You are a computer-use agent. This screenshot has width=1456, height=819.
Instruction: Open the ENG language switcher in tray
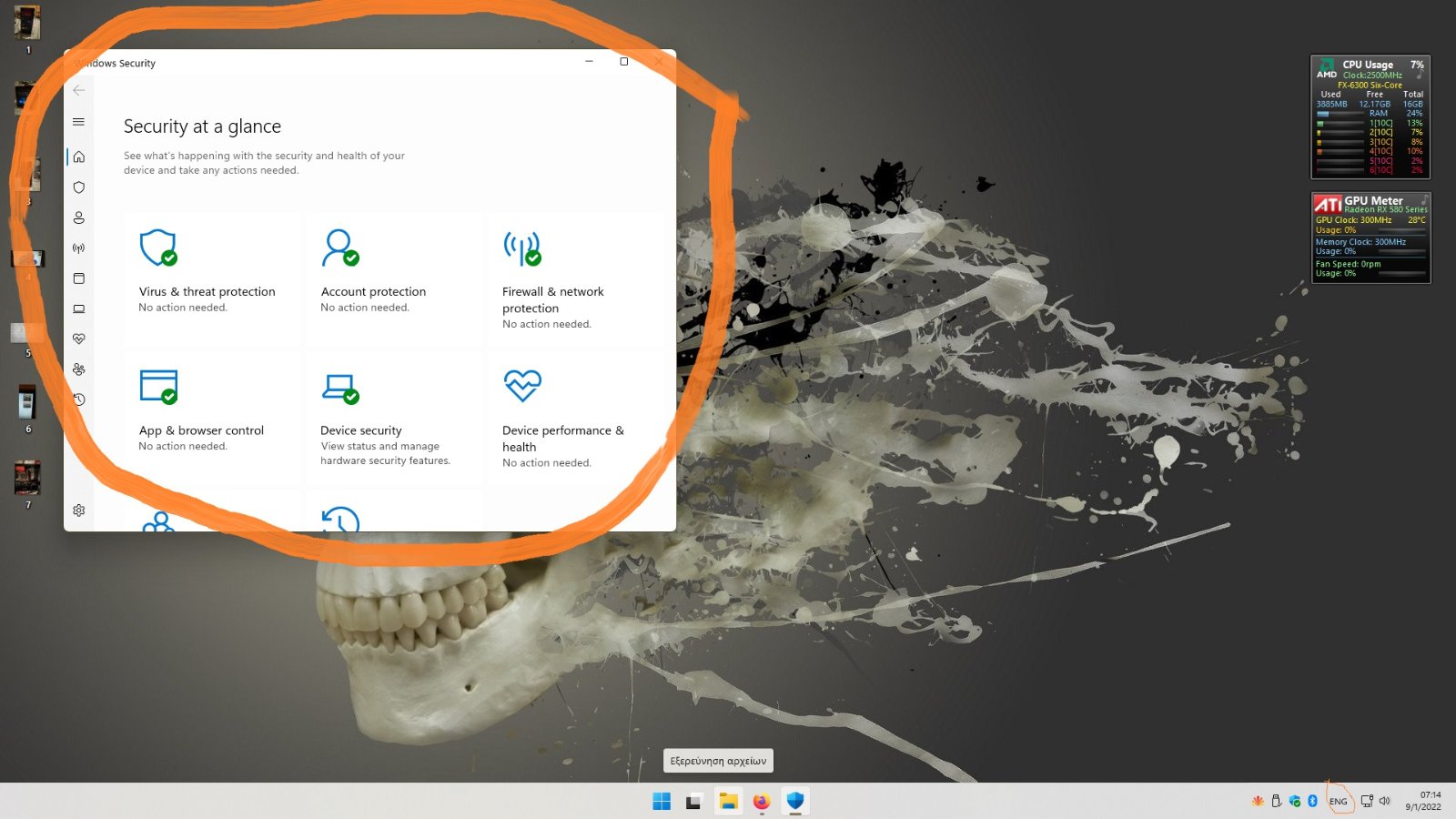click(x=1338, y=802)
